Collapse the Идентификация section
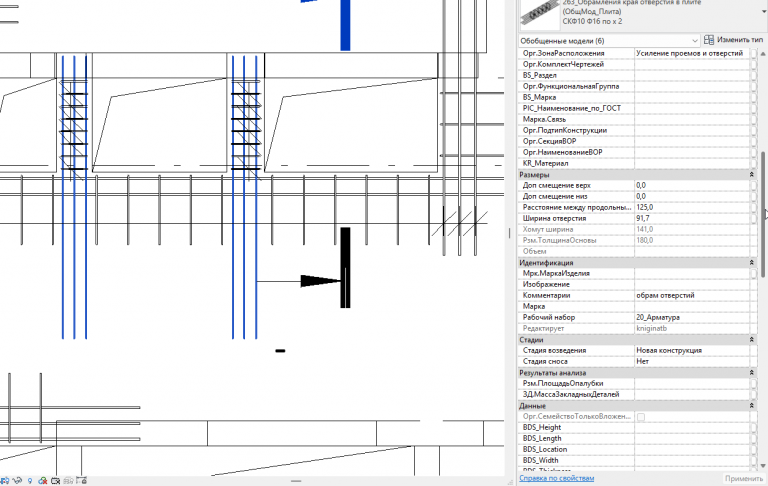This screenshot has height=486, width=768. click(x=751, y=263)
